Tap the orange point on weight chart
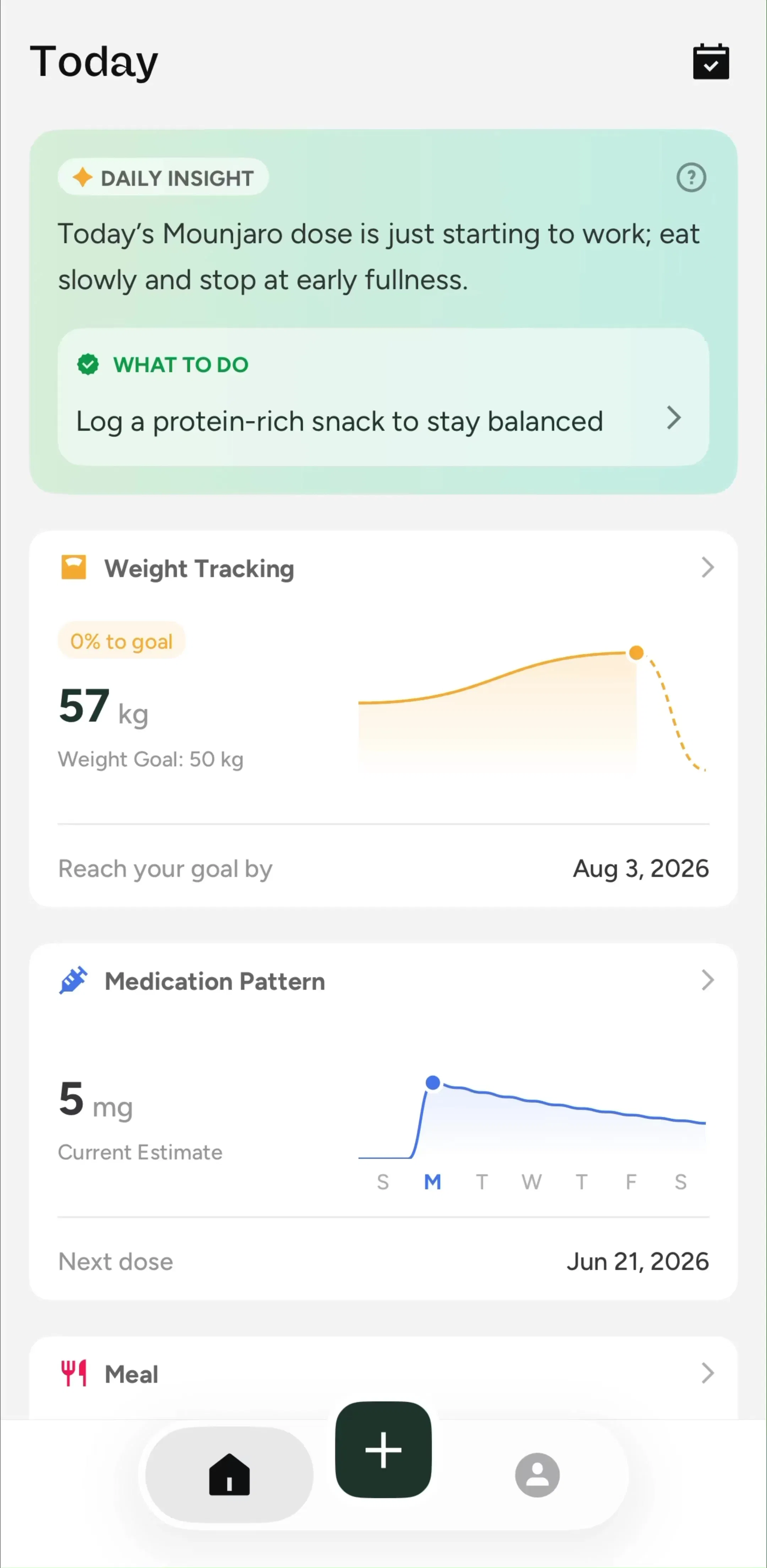Viewport: 767px width, 1568px height. [x=636, y=652]
